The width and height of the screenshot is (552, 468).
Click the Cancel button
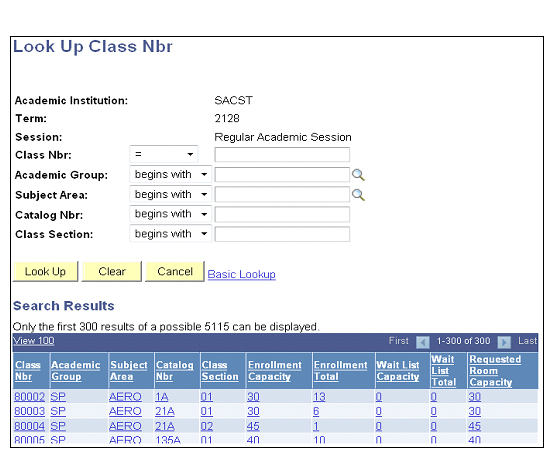coord(175,272)
